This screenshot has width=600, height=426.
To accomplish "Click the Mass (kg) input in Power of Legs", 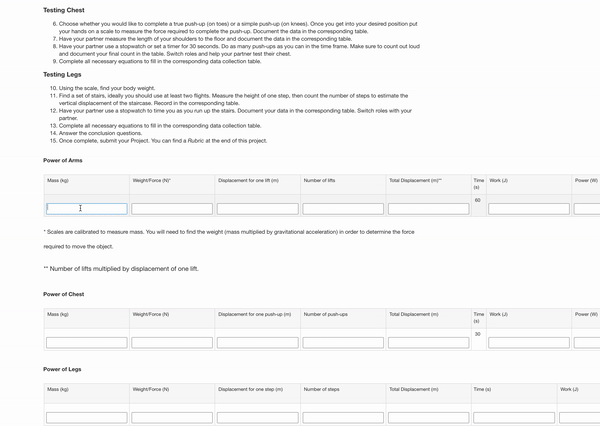I will pos(87,418).
